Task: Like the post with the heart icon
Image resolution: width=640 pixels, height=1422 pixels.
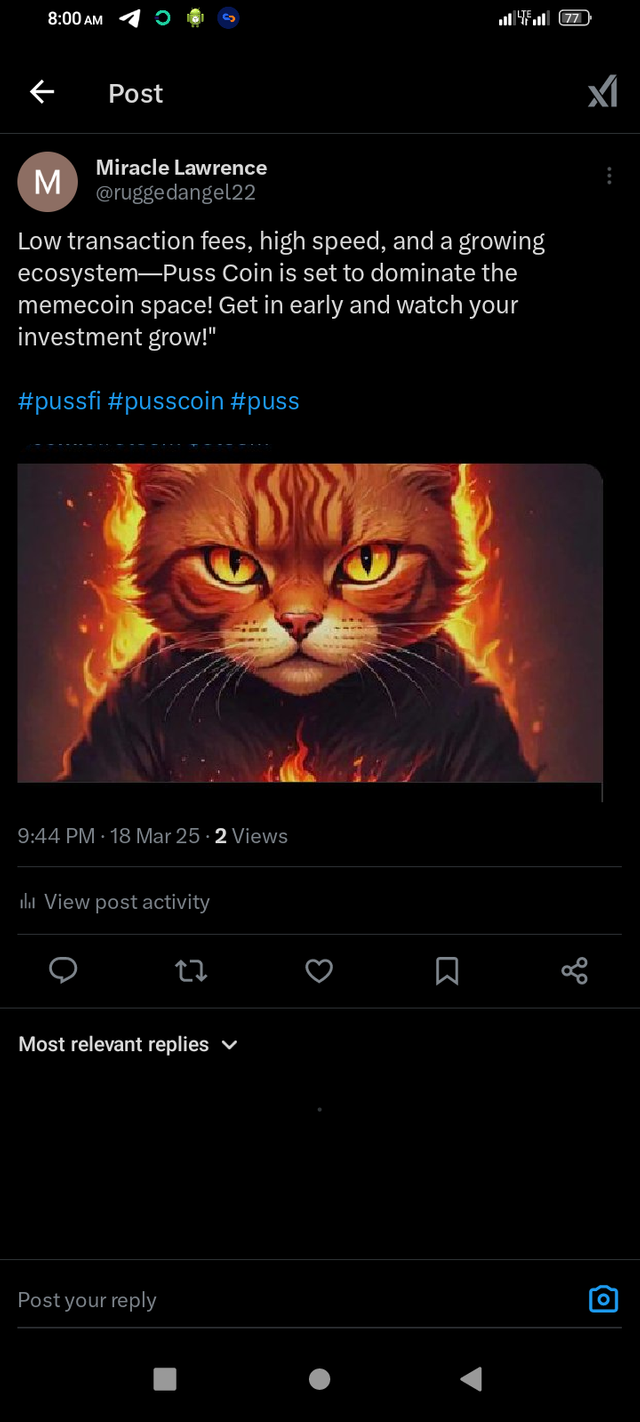Action: (319, 970)
